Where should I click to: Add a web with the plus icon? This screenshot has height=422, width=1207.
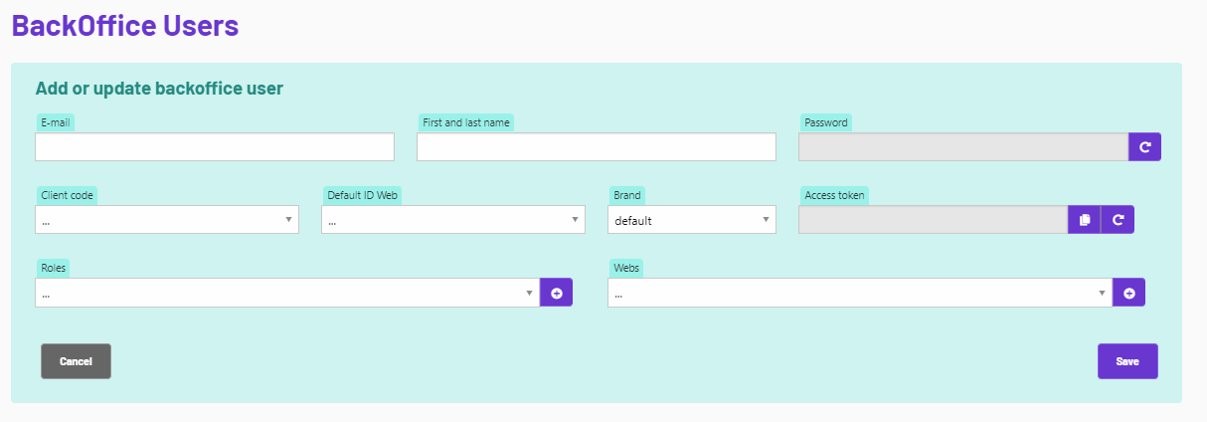1129,293
